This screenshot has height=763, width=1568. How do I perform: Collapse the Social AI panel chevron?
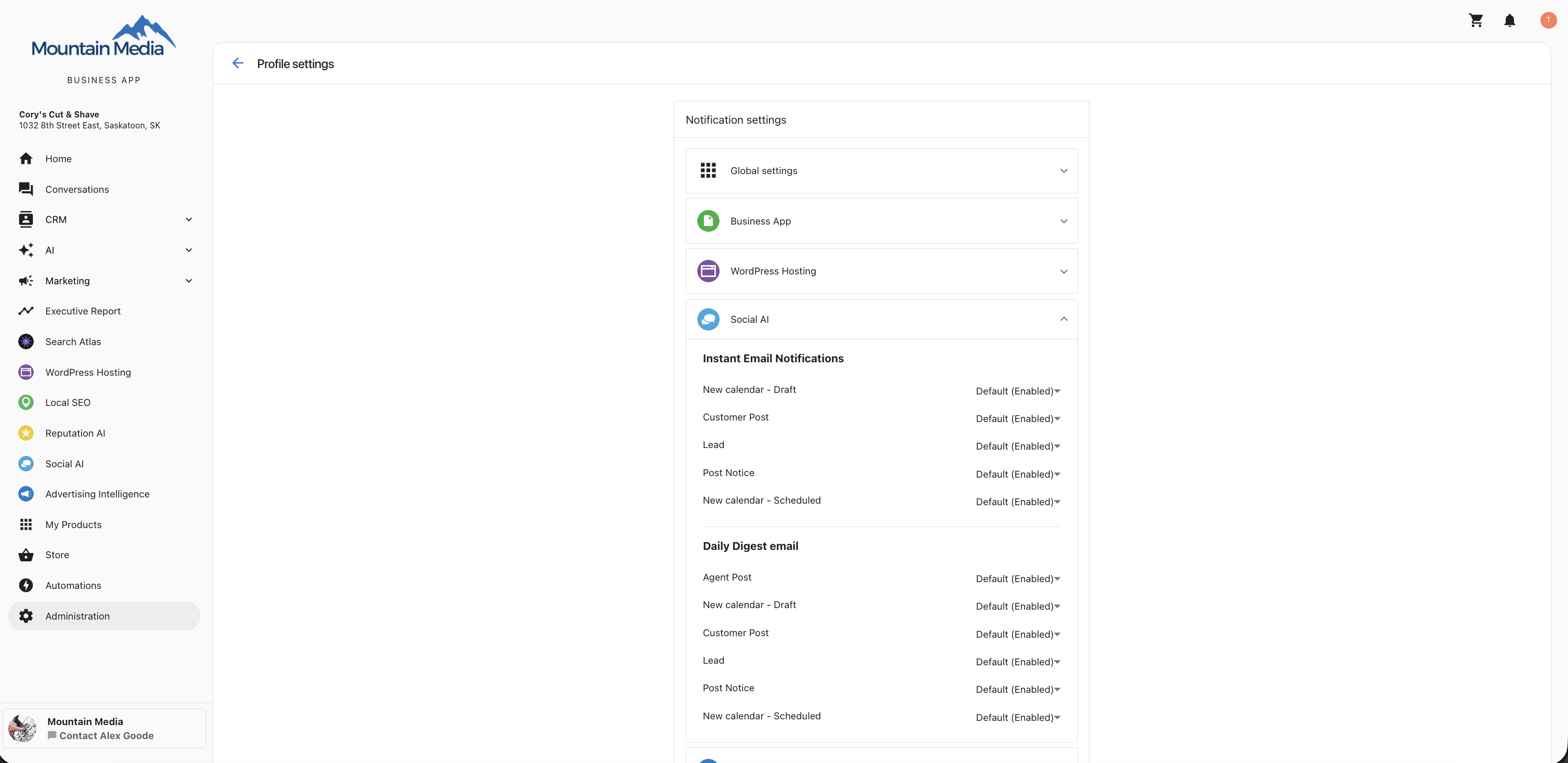(x=1064, y=319)
